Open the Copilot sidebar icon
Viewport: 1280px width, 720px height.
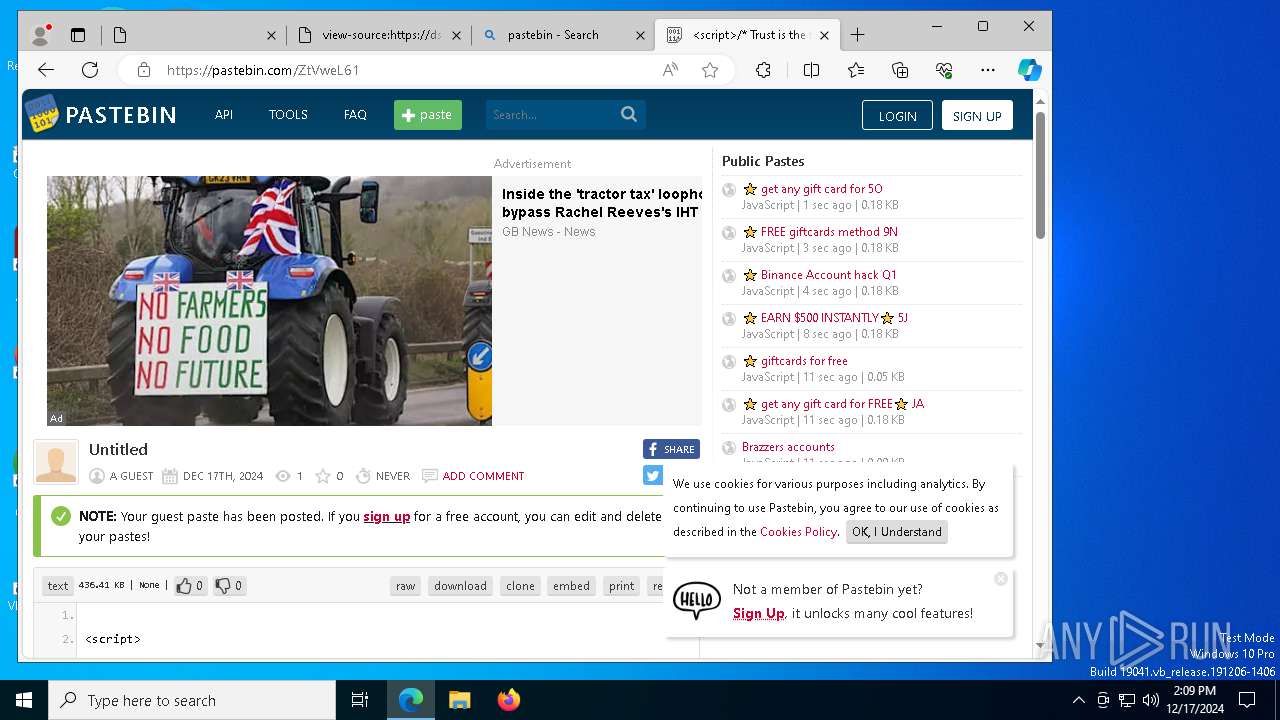(1030, 70)
